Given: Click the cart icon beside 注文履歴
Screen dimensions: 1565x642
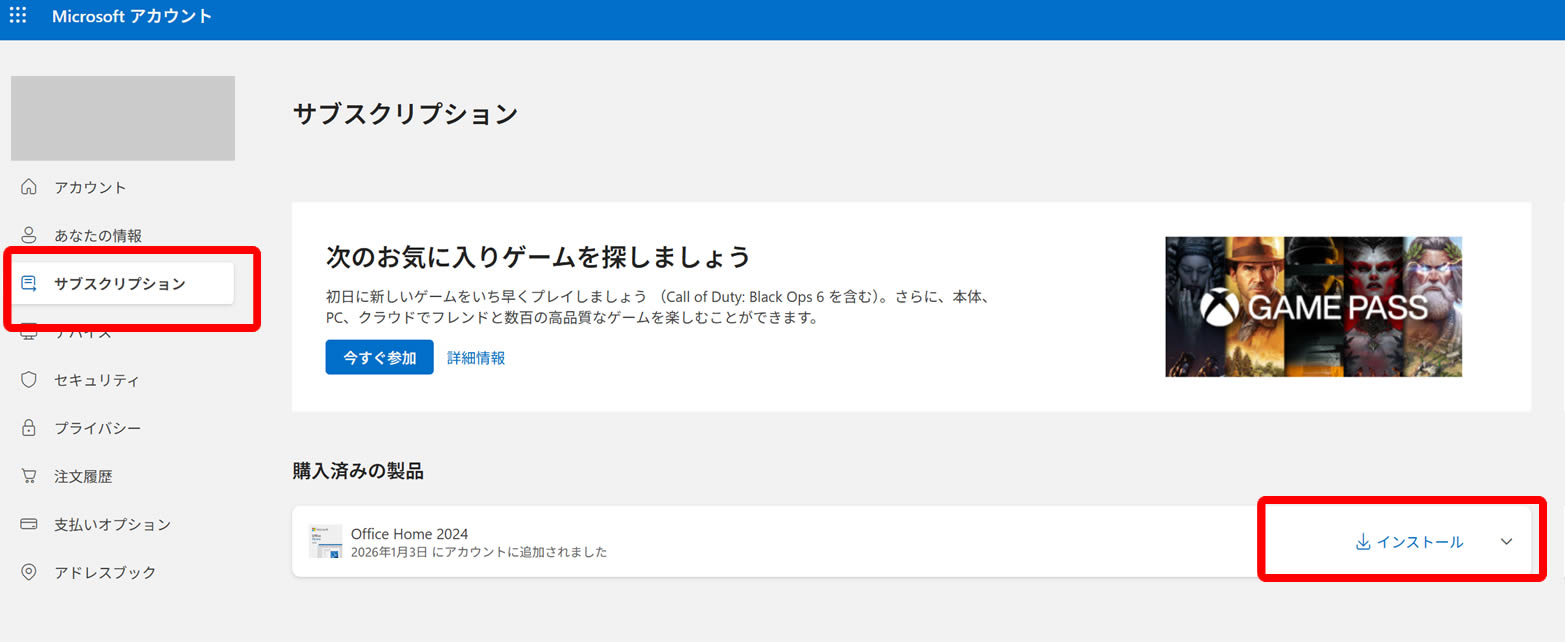Looking at the screenshot, I should click(x=29, y=476).
